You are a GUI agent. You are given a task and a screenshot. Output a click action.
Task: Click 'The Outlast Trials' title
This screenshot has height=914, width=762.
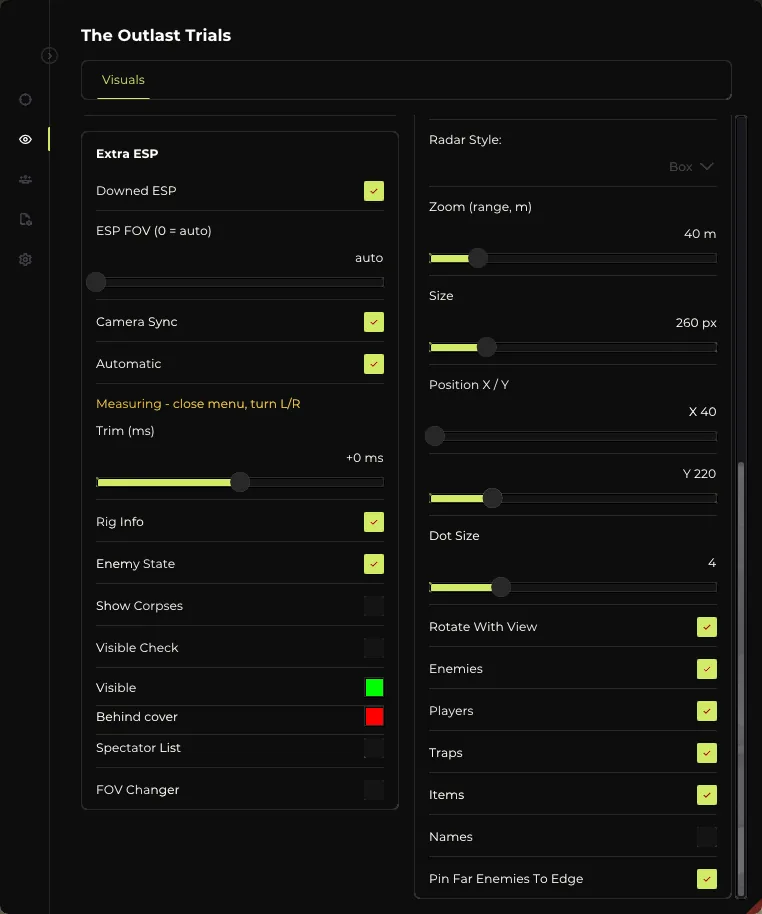(156, 36)
